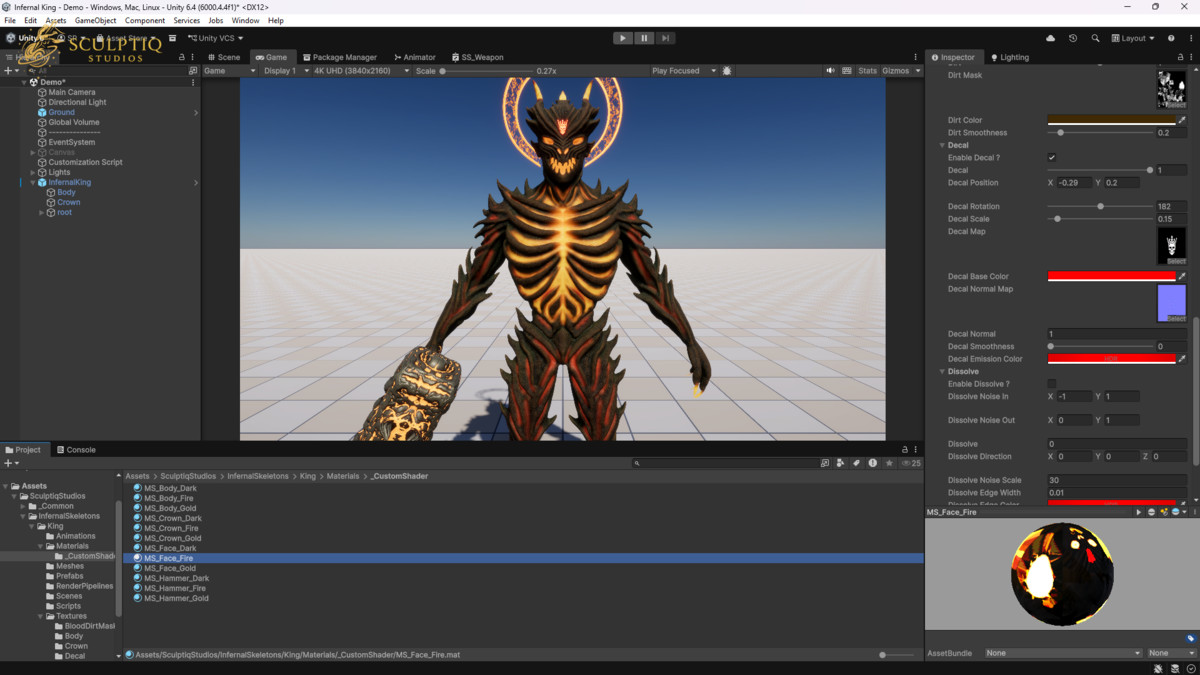Image resolution: width=1200 pixels, height=675 pixels.
Task: Open the Layout dropdown
Action: pyautogui.click(x=1133, y=38)
